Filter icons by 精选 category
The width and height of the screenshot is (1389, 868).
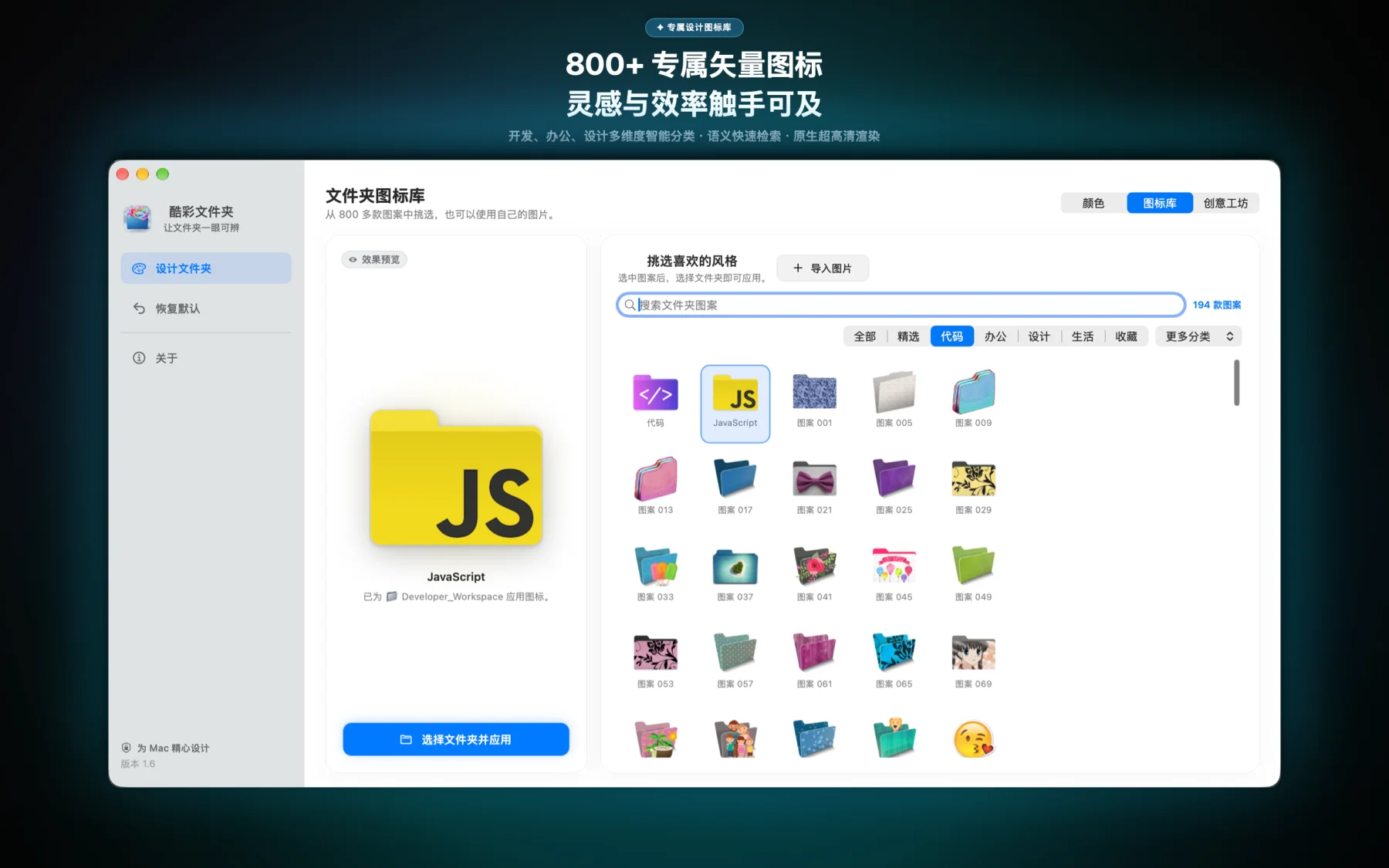pyautogui.click(x=908, y=336)
